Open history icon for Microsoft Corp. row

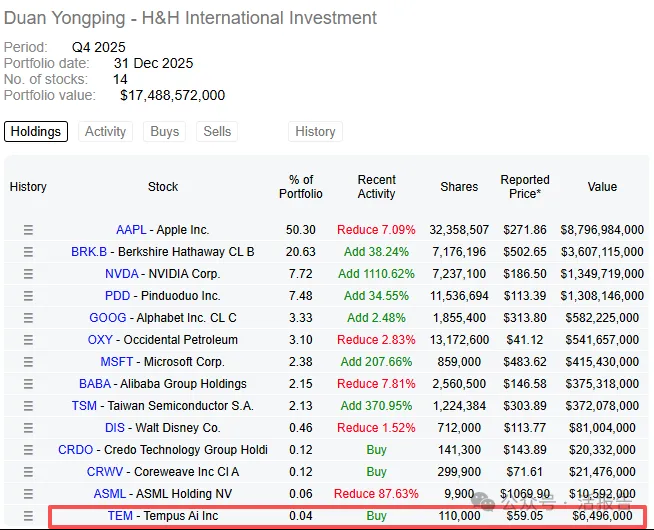tap(28, 362)
